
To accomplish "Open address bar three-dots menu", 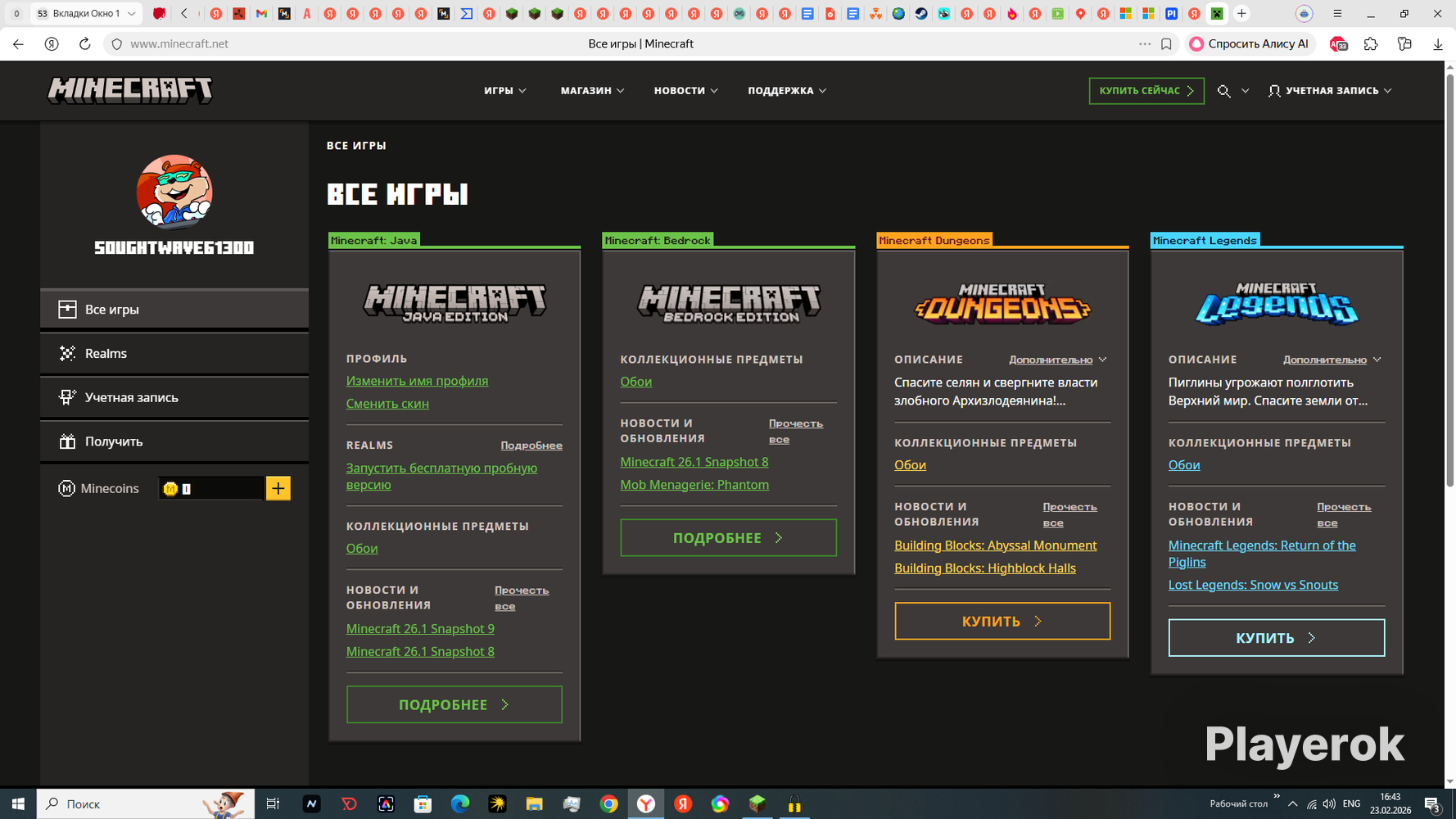I will pyautogui.click(x=1145, y=44).
